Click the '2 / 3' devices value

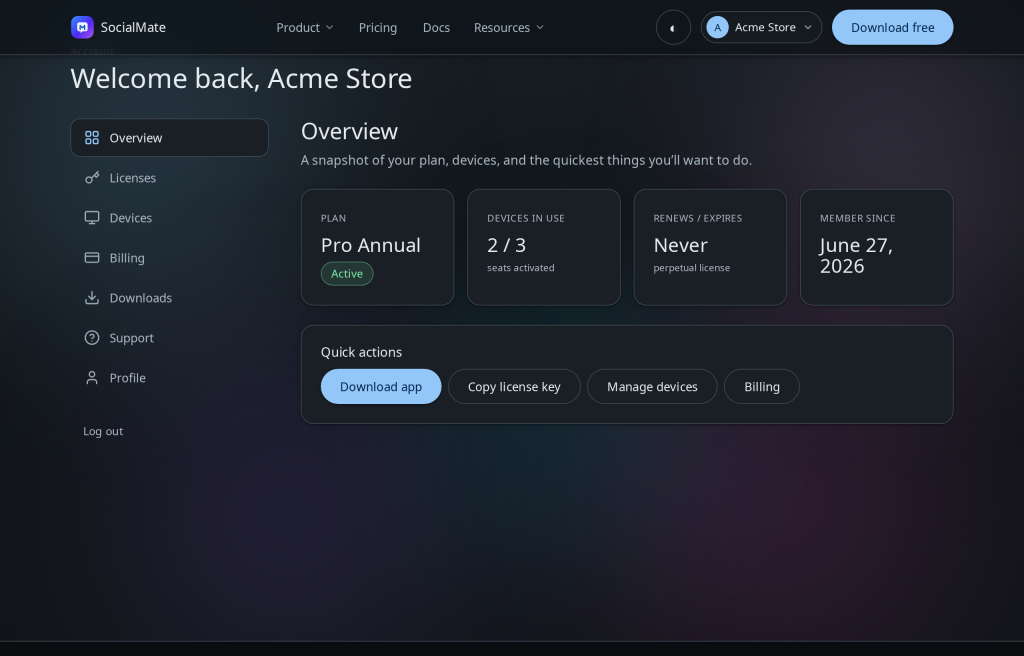tap(506, 245)
